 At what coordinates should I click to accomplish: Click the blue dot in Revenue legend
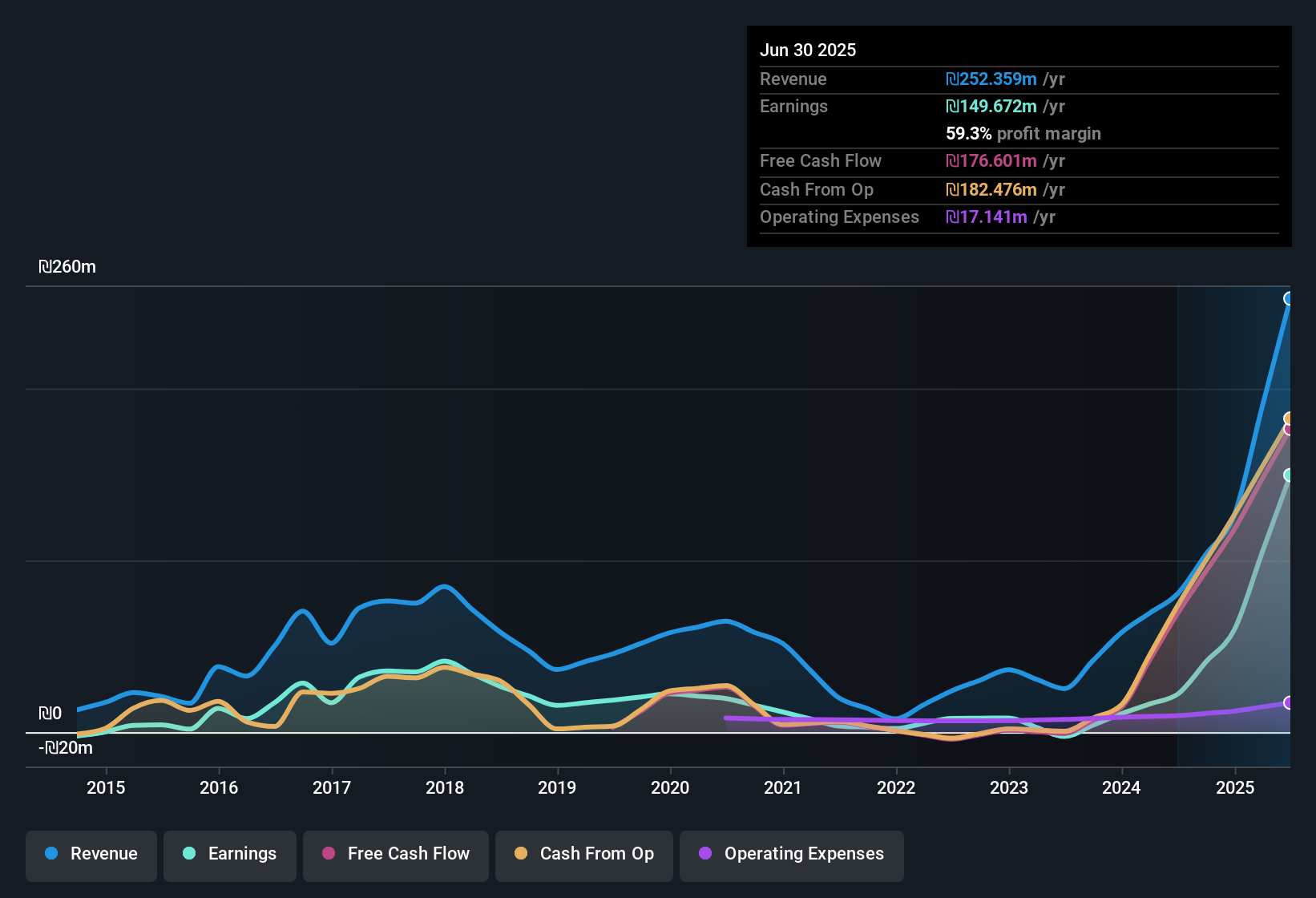[51, 853]
